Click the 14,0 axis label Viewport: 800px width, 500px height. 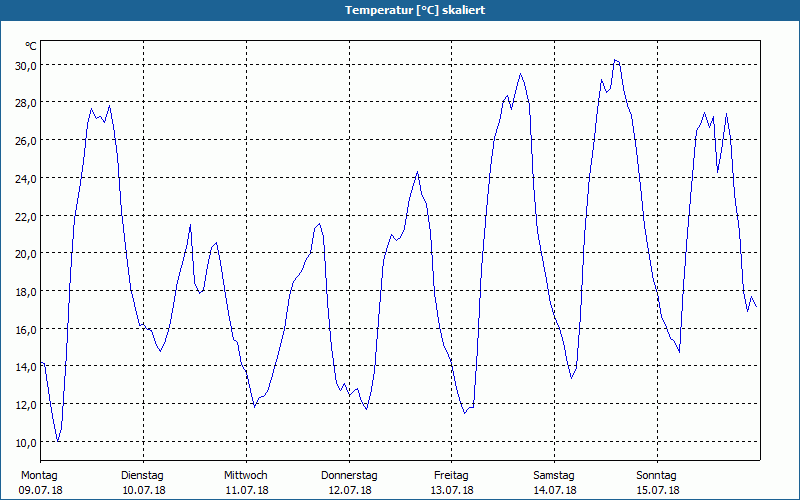(x=26, y=367)
